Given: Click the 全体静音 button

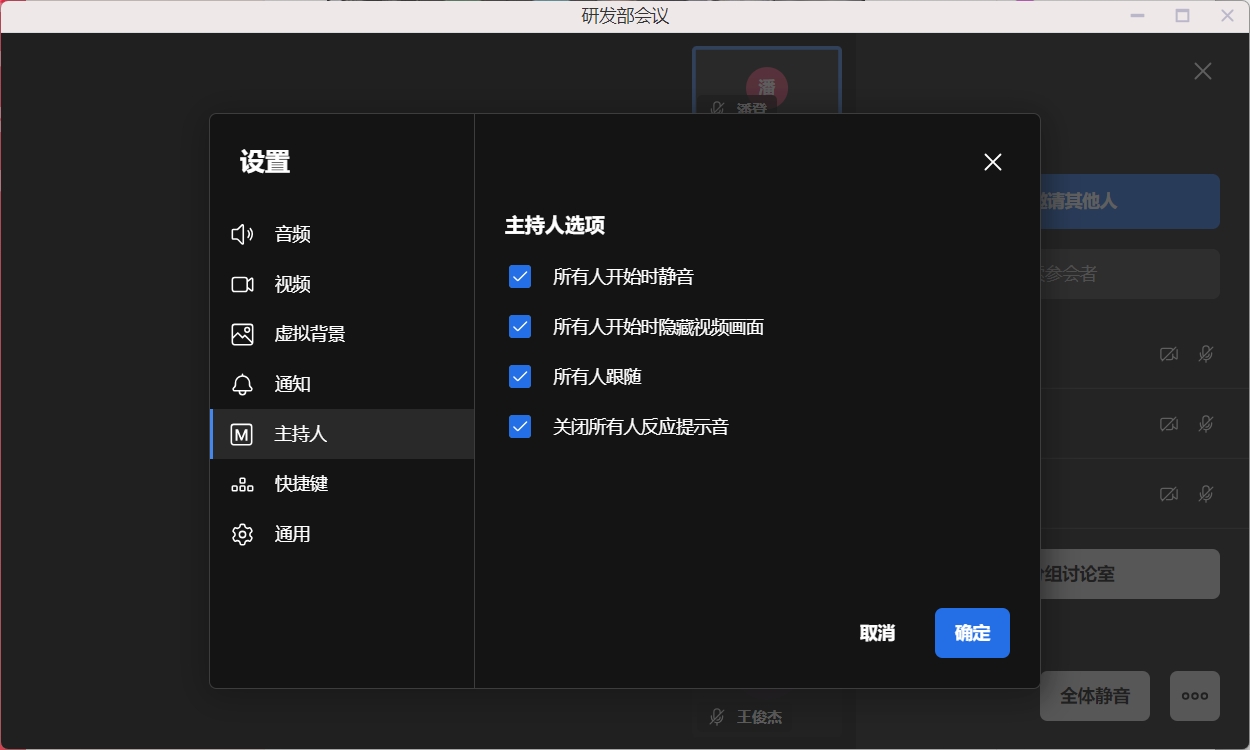Looking at the screenshot, I should (x=1094, y=696).
